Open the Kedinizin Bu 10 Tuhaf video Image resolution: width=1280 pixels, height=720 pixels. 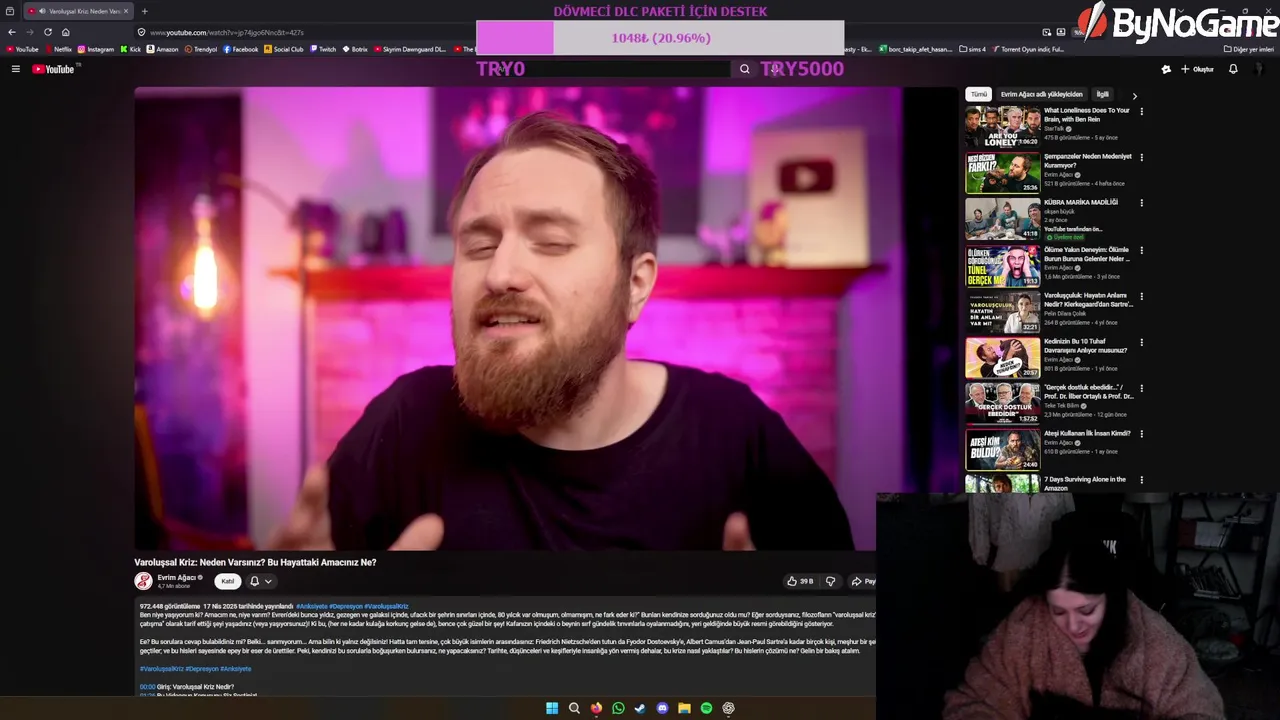pyautogui.click(x=1002, y=358)
